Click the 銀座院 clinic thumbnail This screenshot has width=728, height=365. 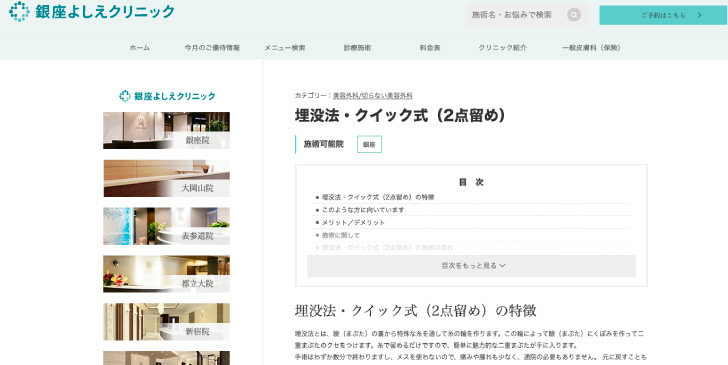tap(166, 130)
